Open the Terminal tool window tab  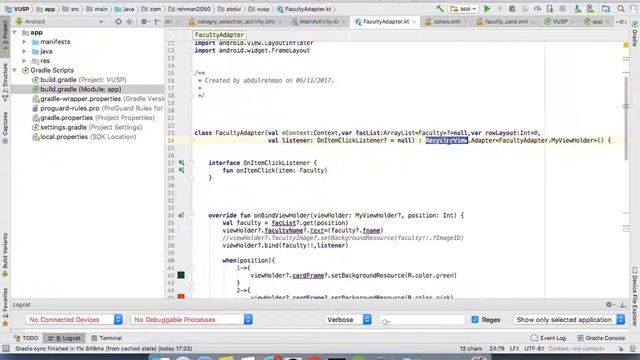point(107,338)
